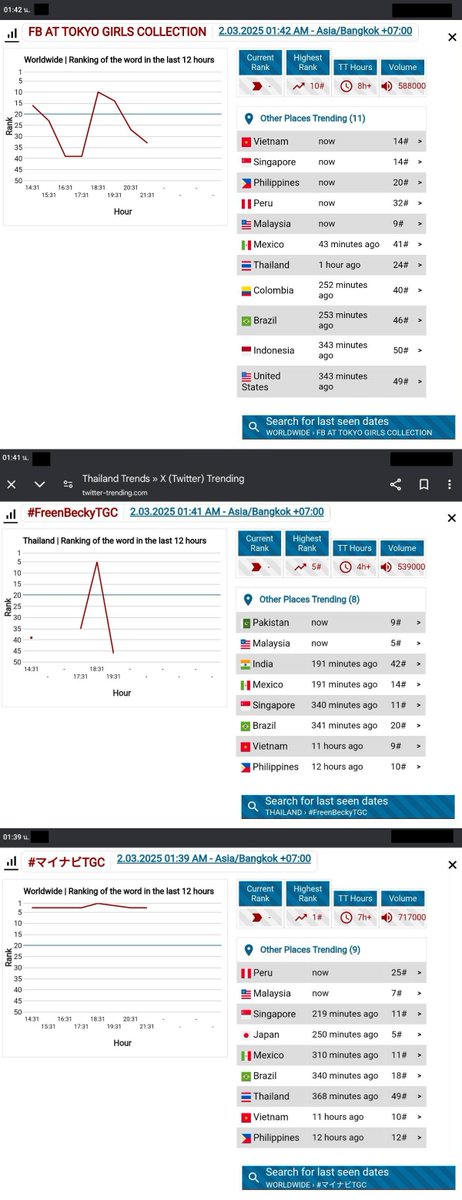Select Pakistan flag in 9# row
Image resolution: width=462 pixels, height=1200 pixels.
[246, 623]
